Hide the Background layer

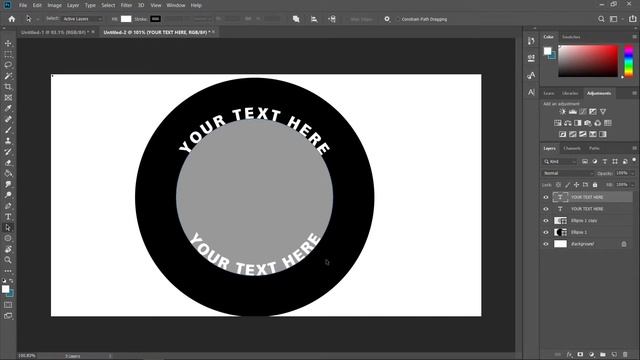tap(546, 244)
